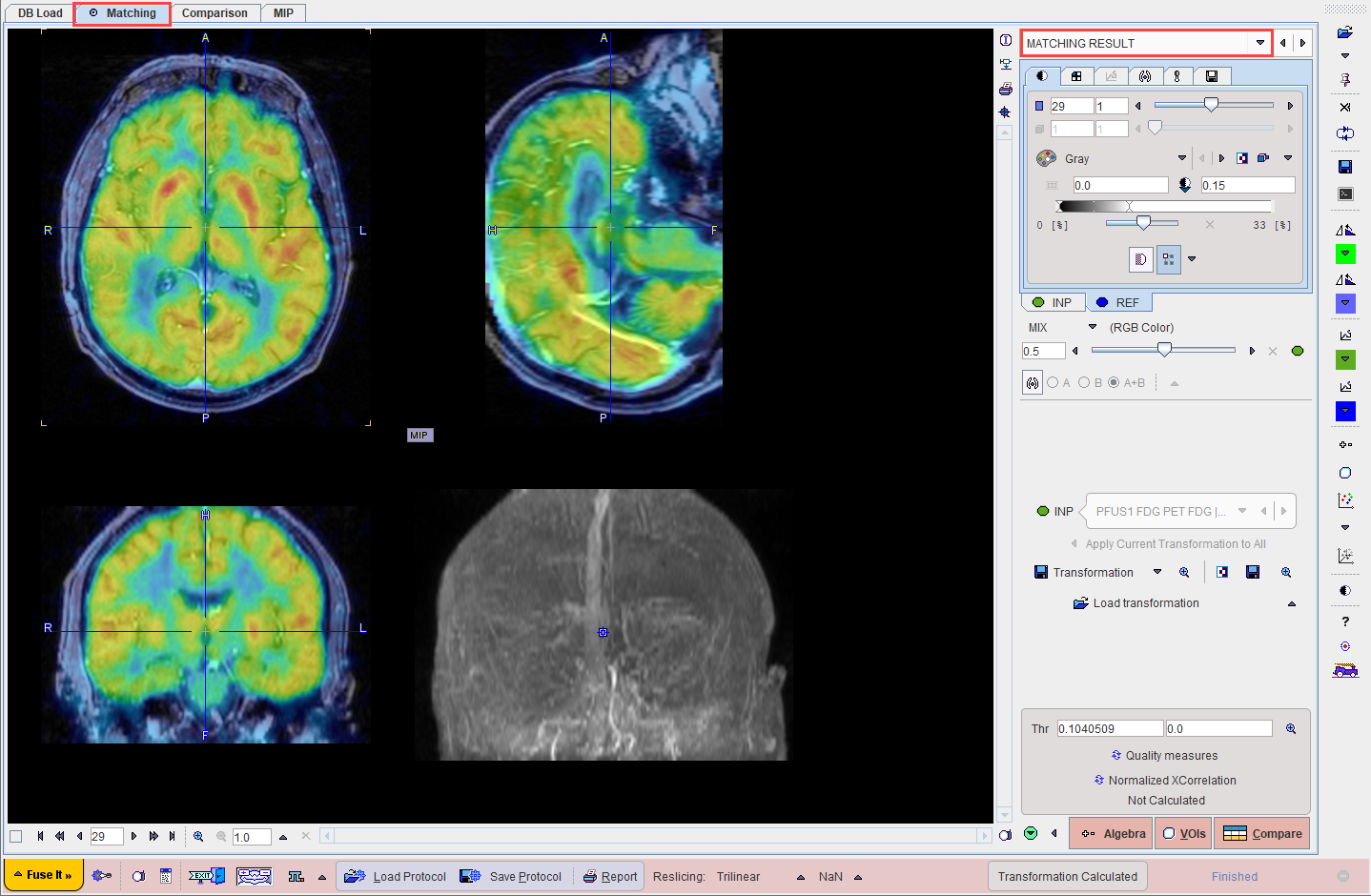1371x896 pixels.
Task: Click the pushpin icon in right sidebar
Action: (1345, 80)
